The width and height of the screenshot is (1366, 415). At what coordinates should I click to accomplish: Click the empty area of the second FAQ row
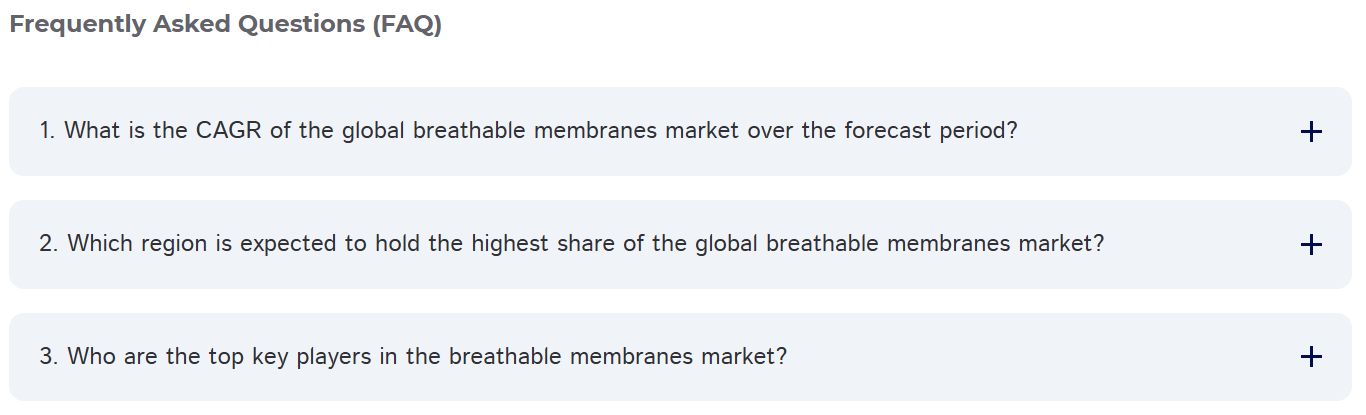point(1200,245)
